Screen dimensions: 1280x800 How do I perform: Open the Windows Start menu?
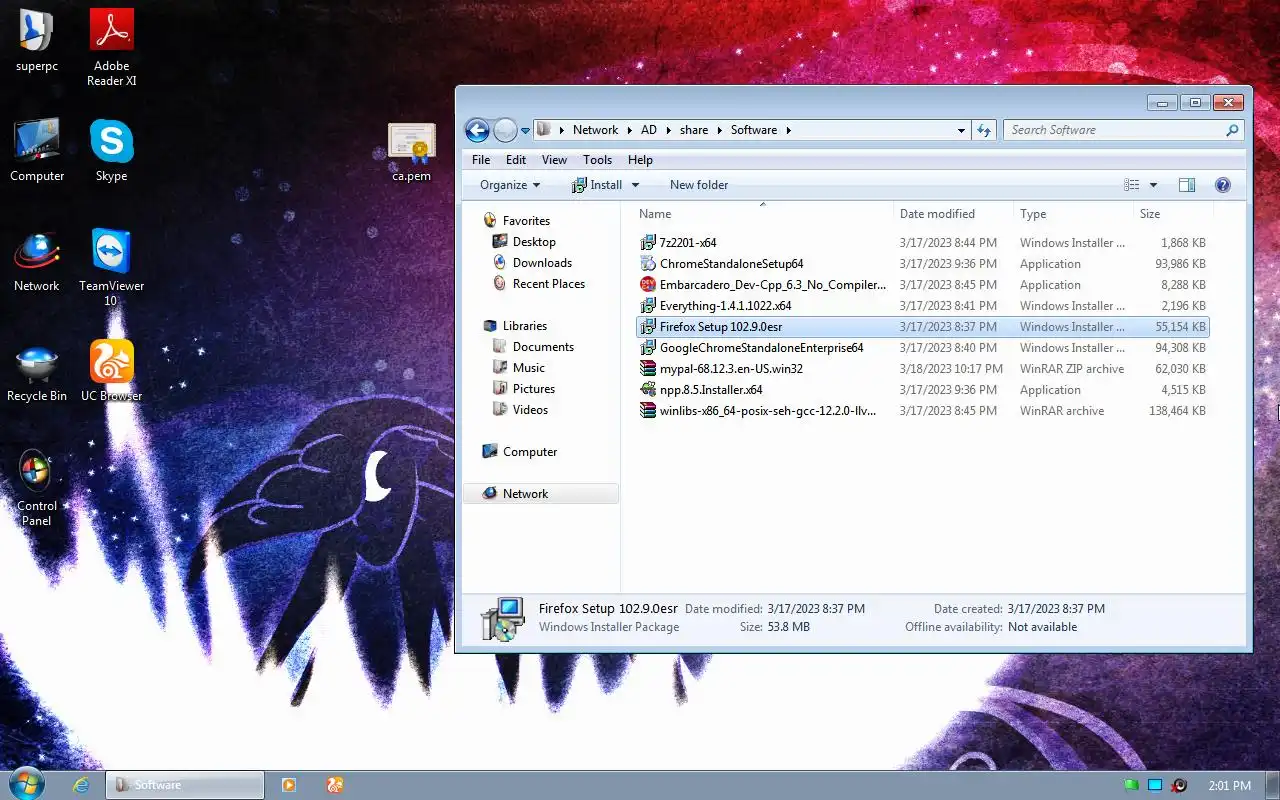[25, 785]
